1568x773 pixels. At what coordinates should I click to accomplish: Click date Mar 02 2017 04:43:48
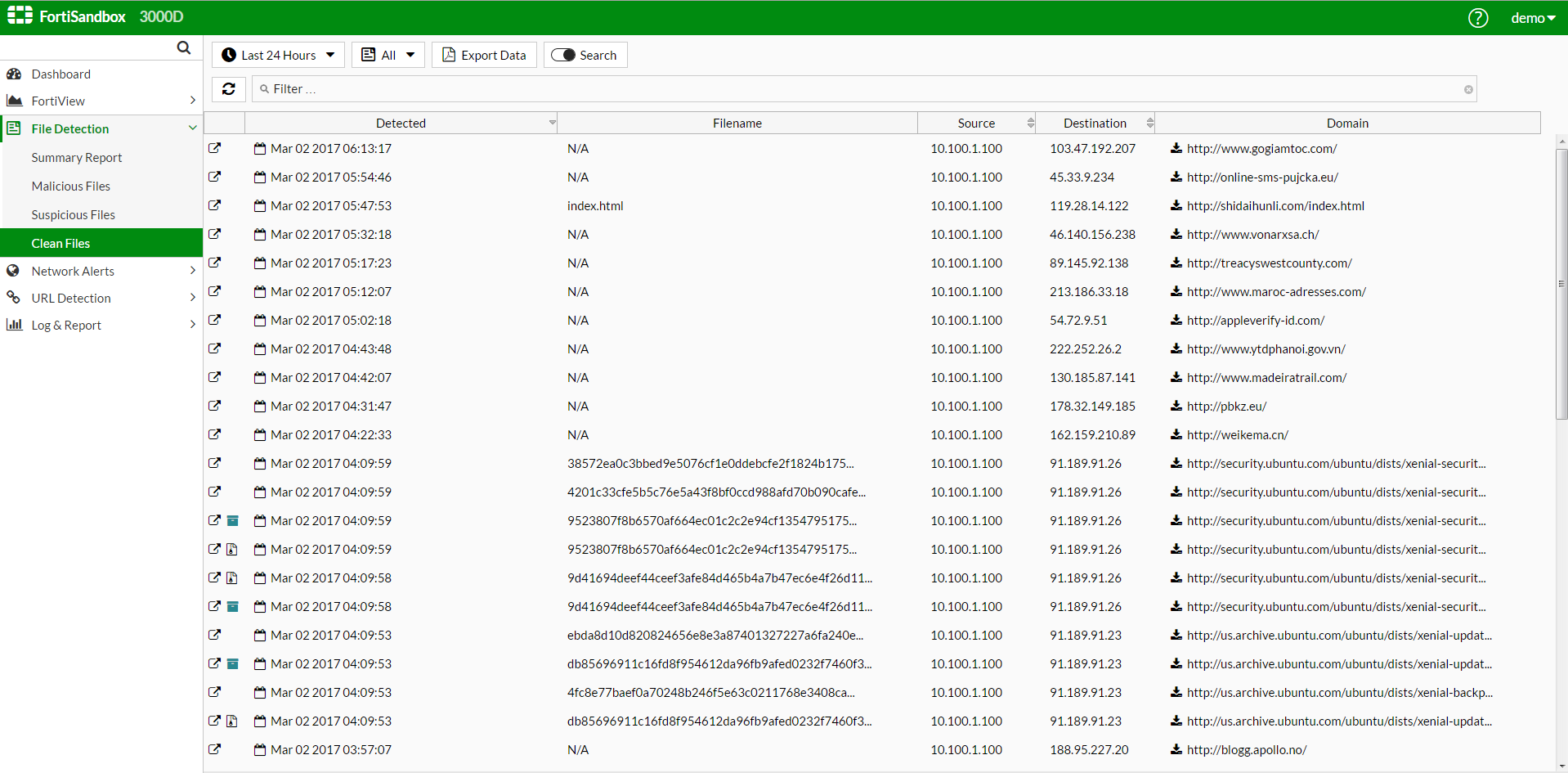pyautogui.click(x=331, y=348)
